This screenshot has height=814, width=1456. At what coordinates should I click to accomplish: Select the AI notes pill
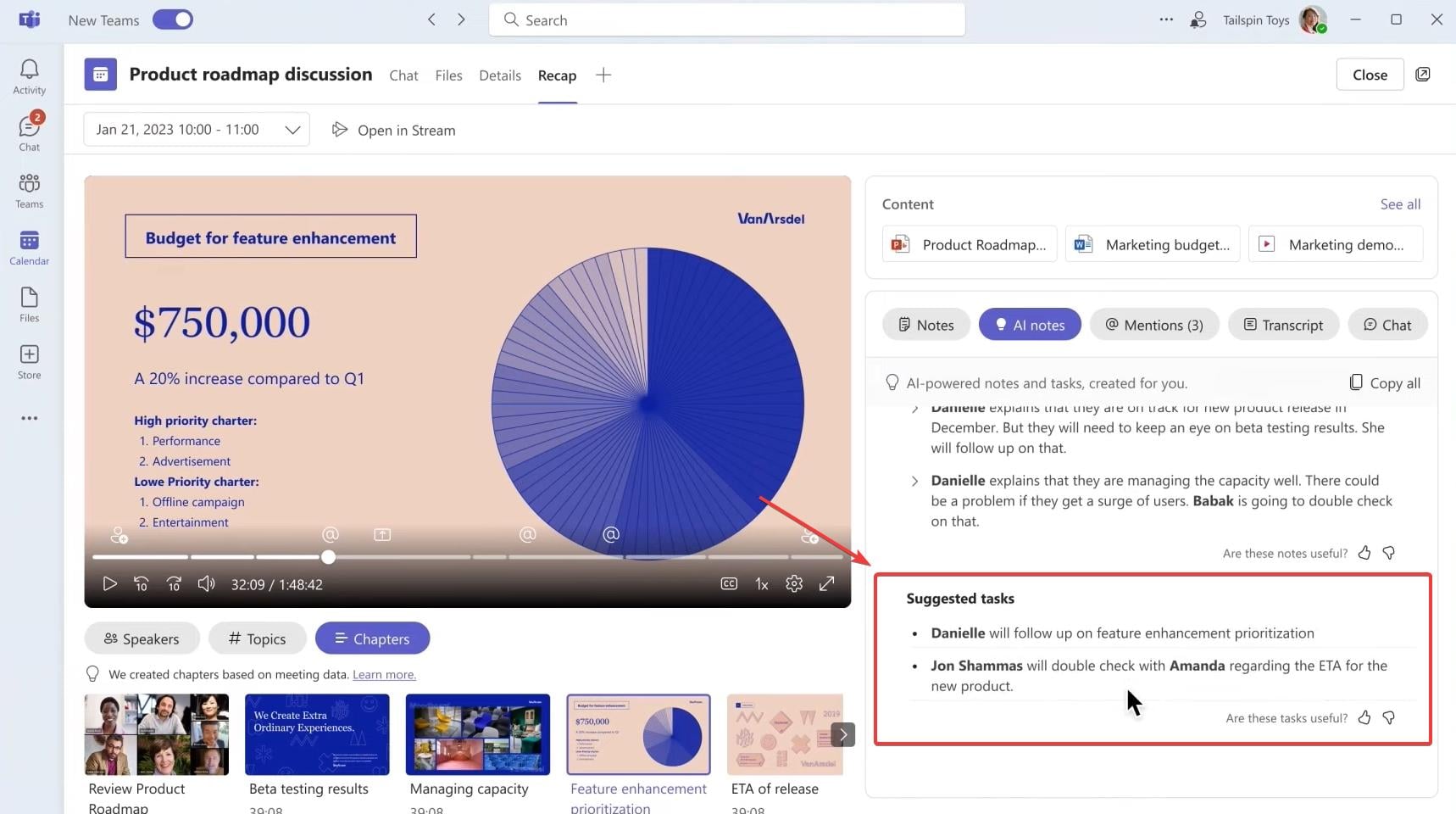[x=1030, y=325]
